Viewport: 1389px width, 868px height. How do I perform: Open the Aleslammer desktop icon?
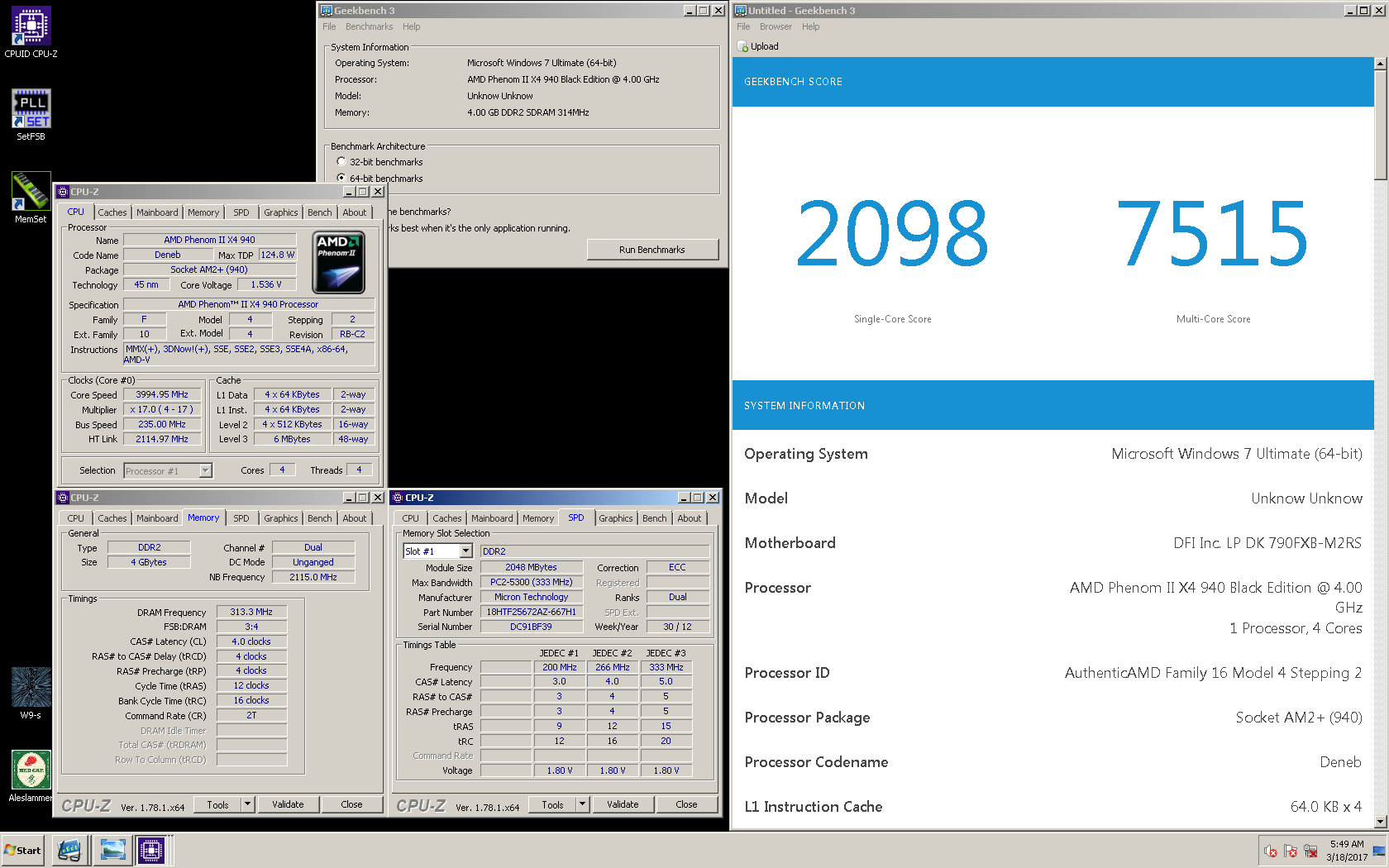click(x=31, y=775)
